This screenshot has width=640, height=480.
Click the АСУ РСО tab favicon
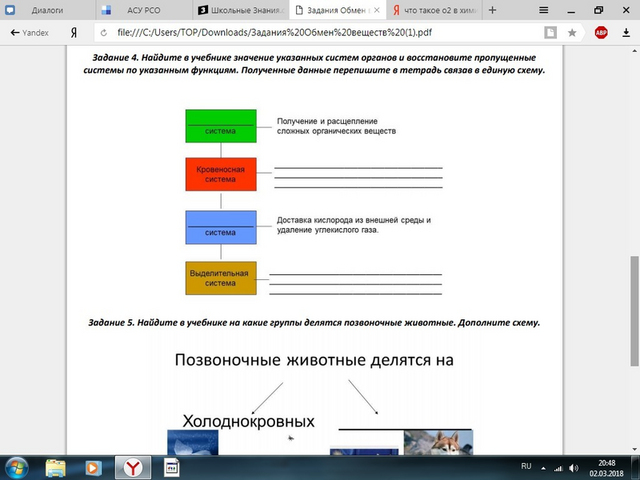point(107,10)
